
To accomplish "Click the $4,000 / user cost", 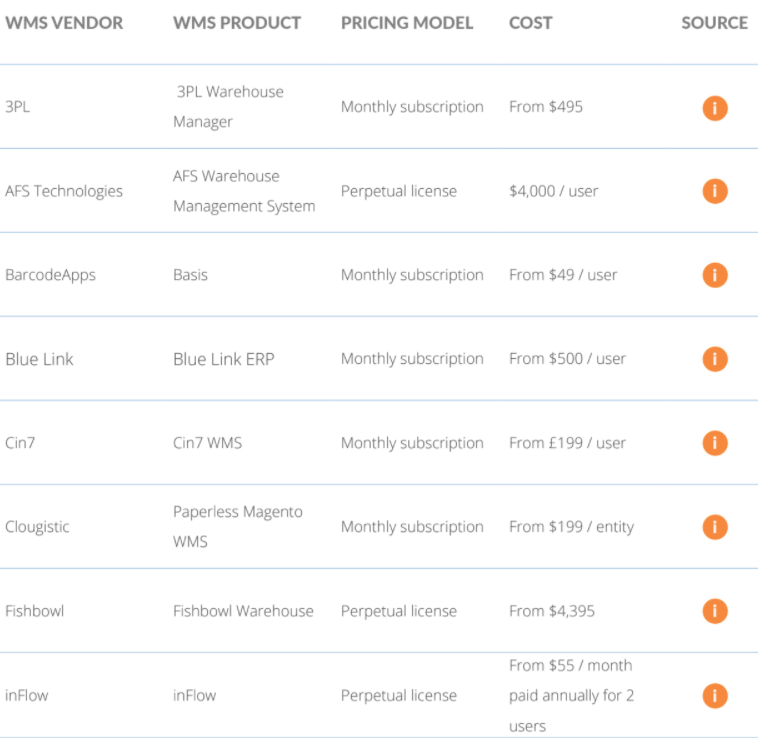I will [x=554, y=191].
